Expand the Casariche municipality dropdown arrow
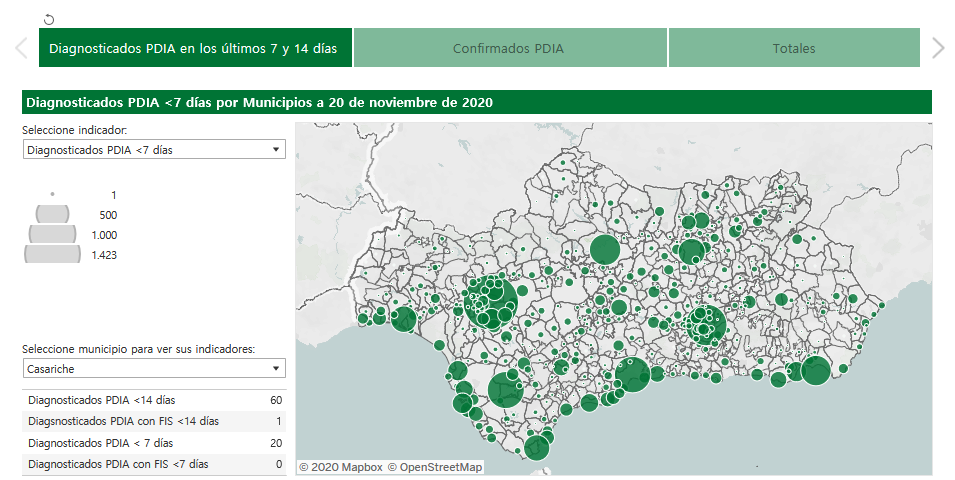This screenshot has width=955, height=480. tap(275, 369)
